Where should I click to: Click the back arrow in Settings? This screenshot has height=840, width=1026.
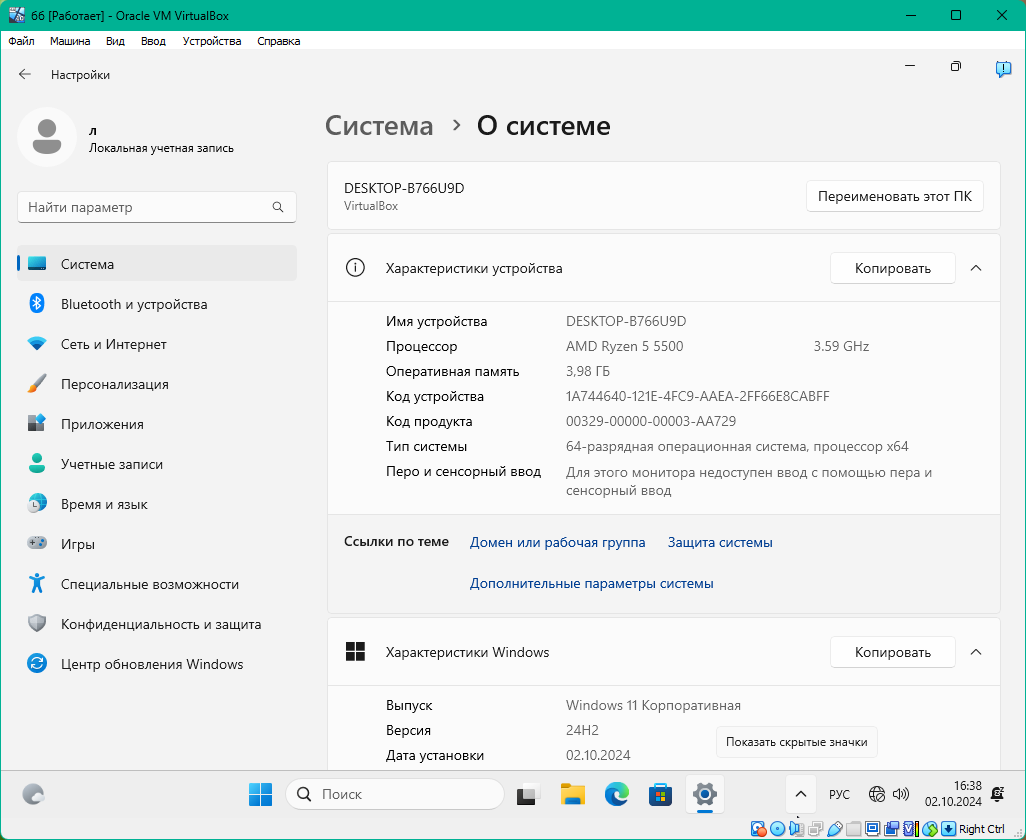pos(25,75)
